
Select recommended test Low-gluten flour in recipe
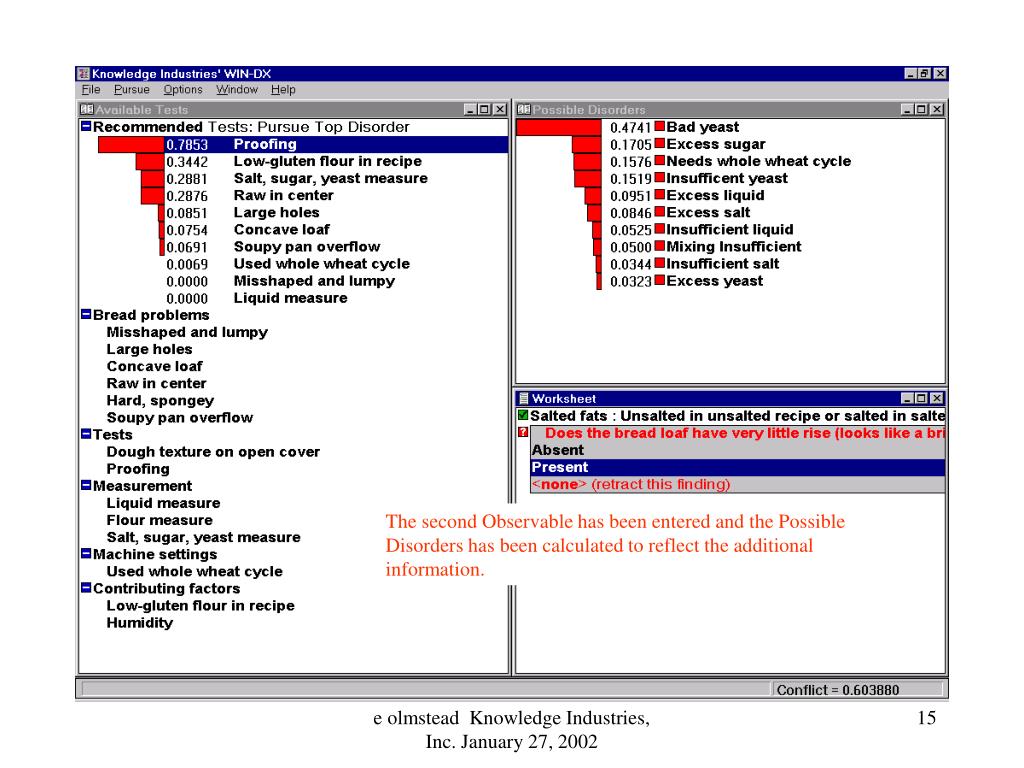tap(327, 161)
